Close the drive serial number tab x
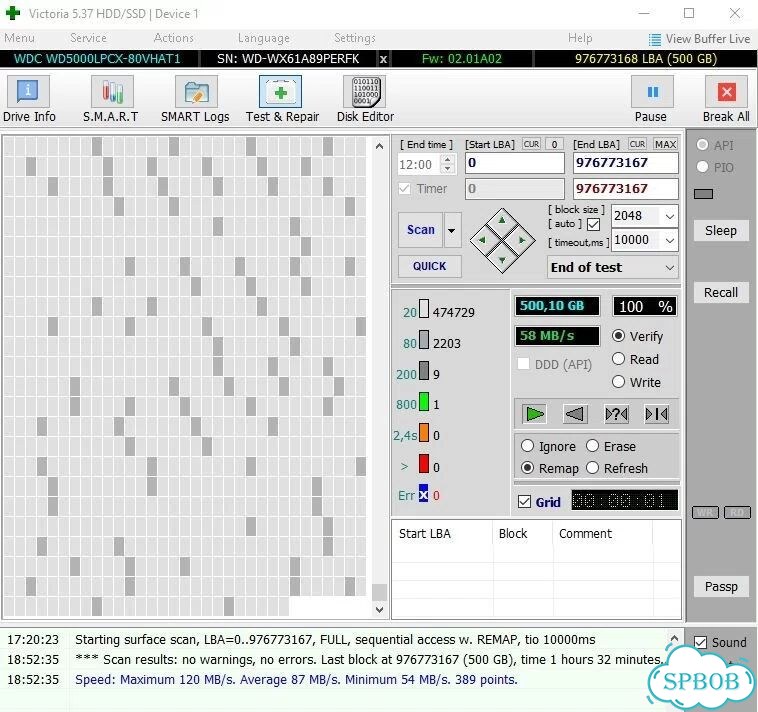This screenshot has width=758, height=712. [x=383, y=59]
